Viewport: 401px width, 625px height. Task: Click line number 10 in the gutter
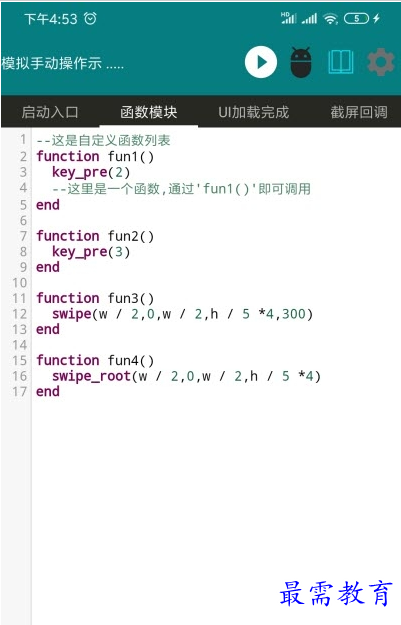click(x=19, y=283)
